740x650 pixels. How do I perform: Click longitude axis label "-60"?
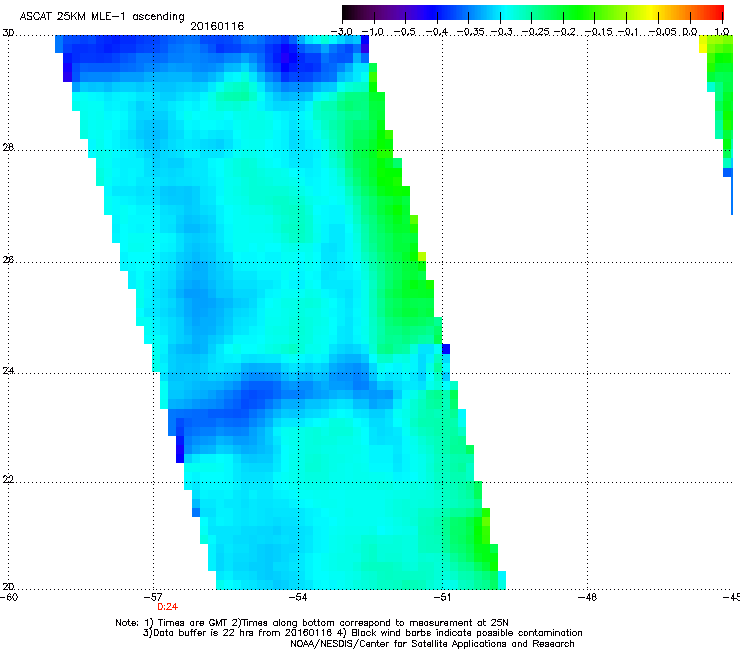(9, 598)
